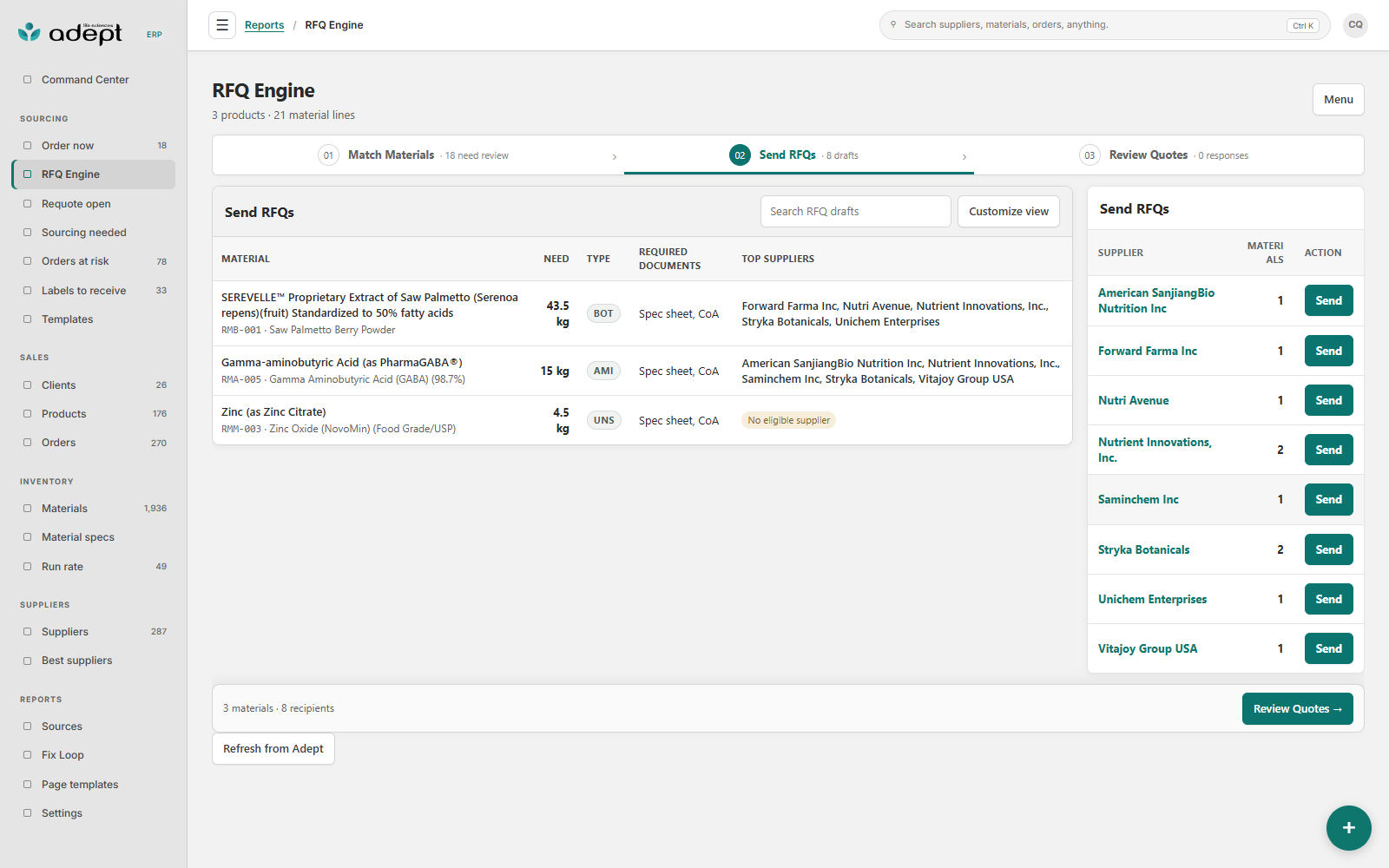Open Best suppliers in the sidebar
Image resolution: width=1389 pixels, height=868 pixels.
pyautogui.click(x=94, y=661)
